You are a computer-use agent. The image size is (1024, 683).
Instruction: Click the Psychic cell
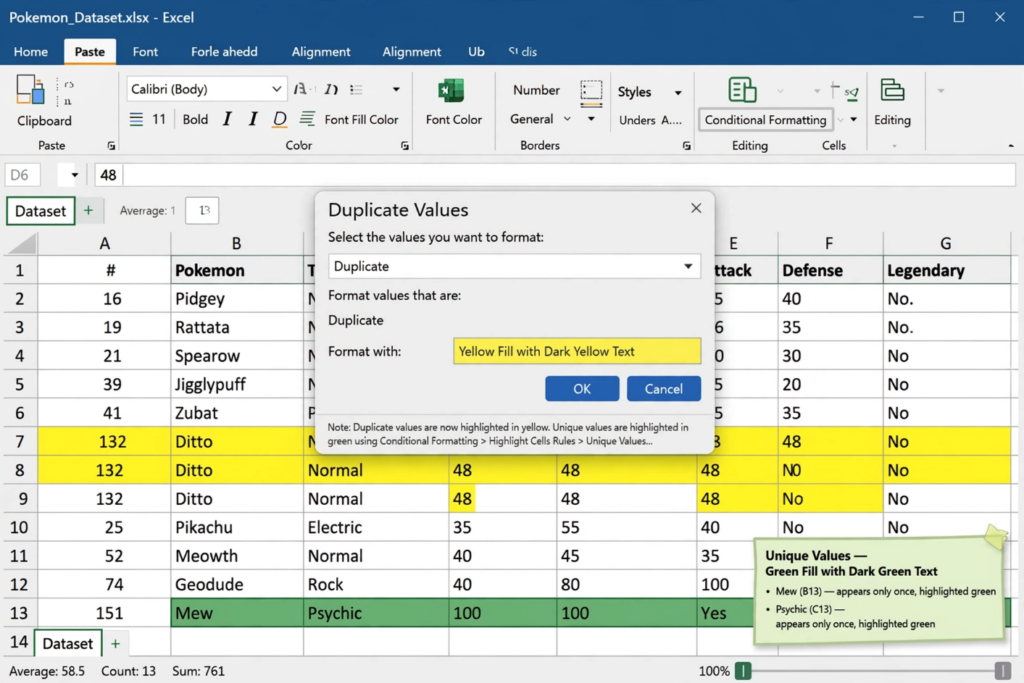coord(376,613)
